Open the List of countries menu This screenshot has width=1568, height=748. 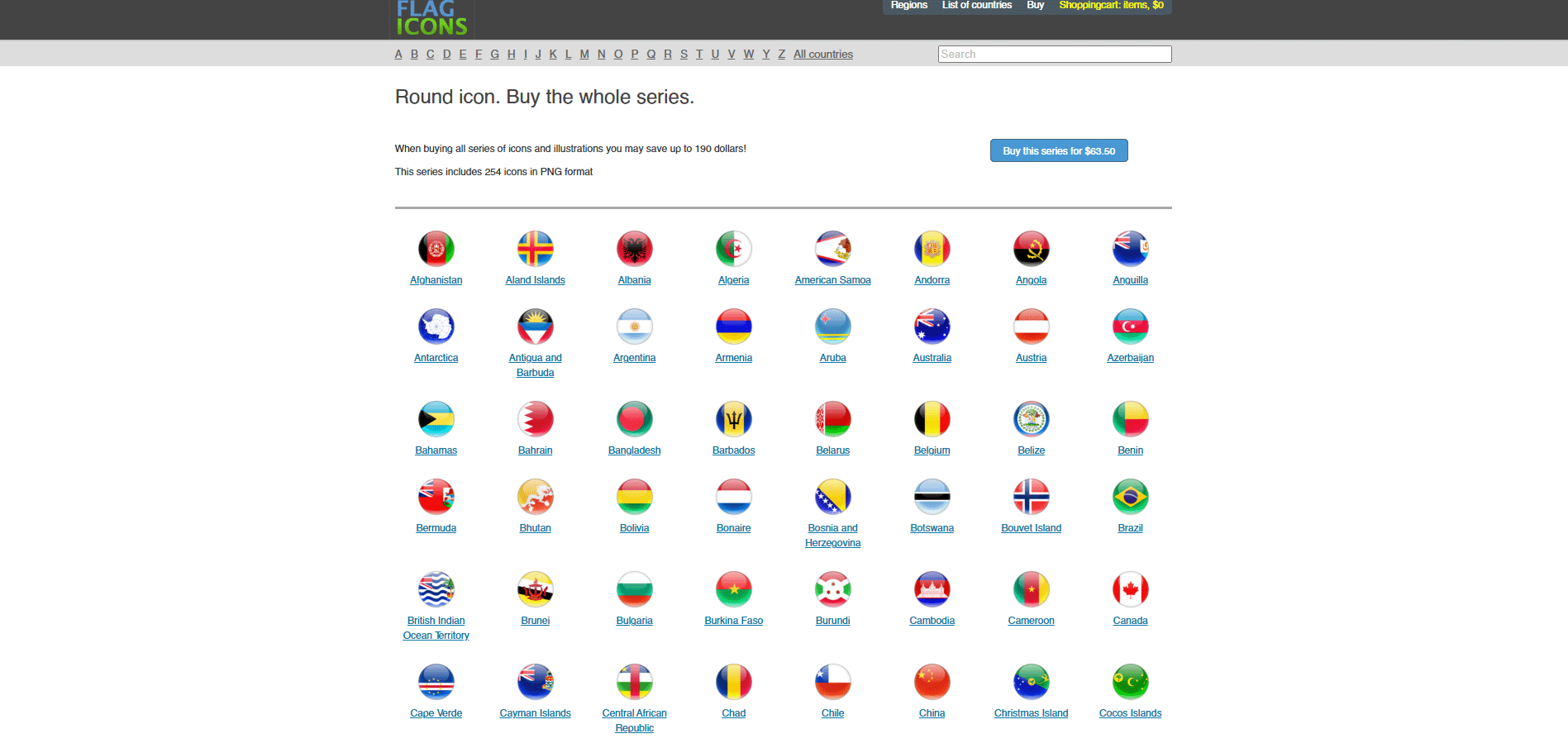977,5
